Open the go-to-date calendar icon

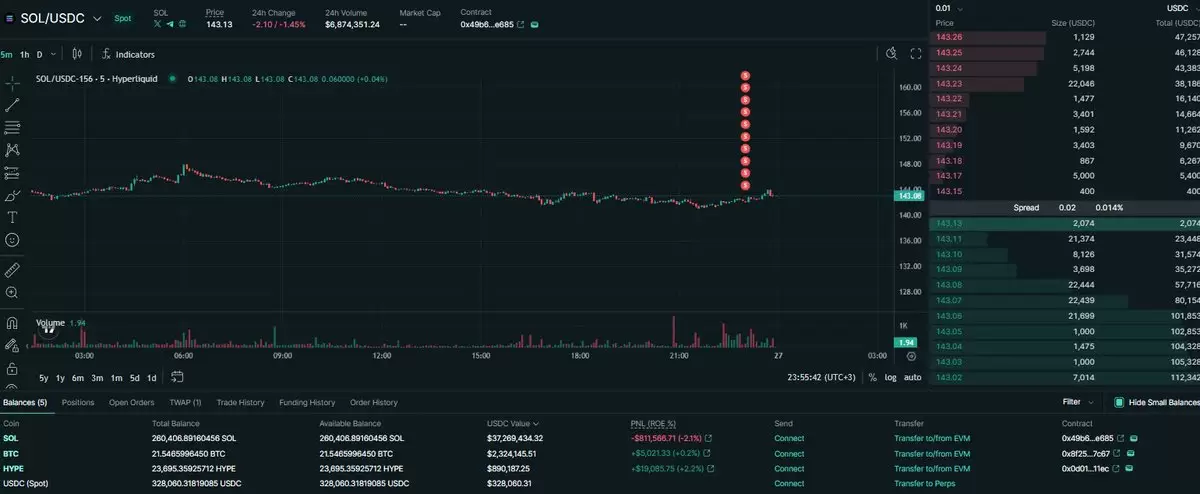[x=177, y=377]
